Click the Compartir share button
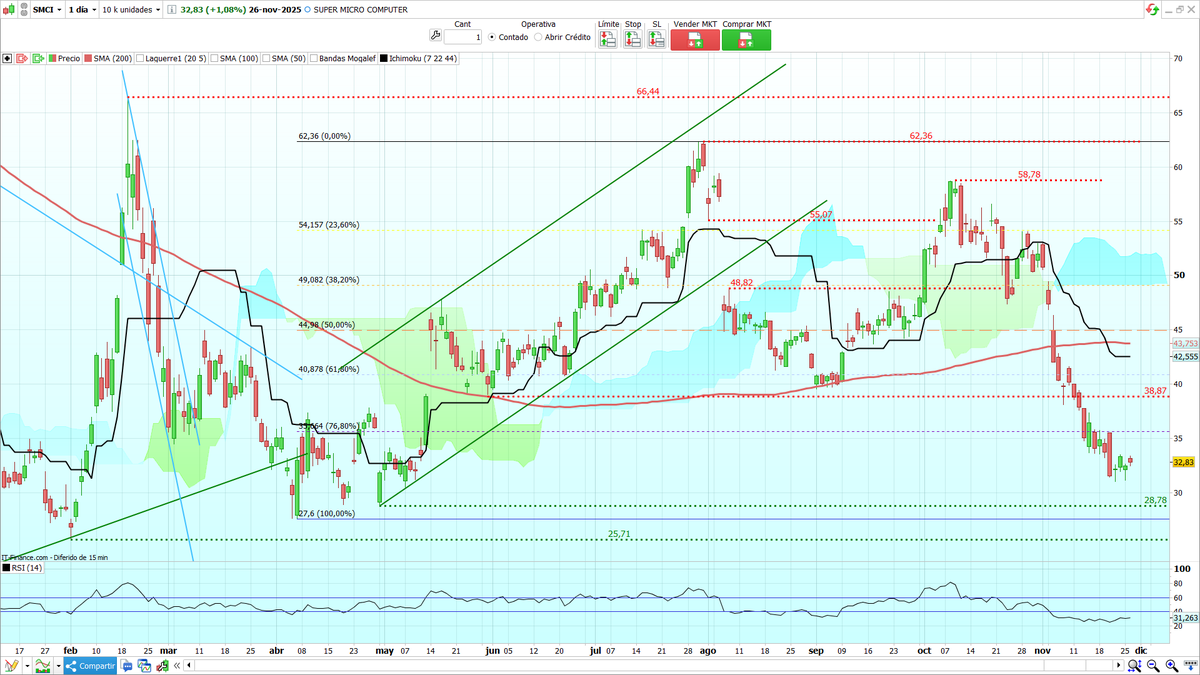This screenshot has width=1200, height=675. (x=91, y=665)
